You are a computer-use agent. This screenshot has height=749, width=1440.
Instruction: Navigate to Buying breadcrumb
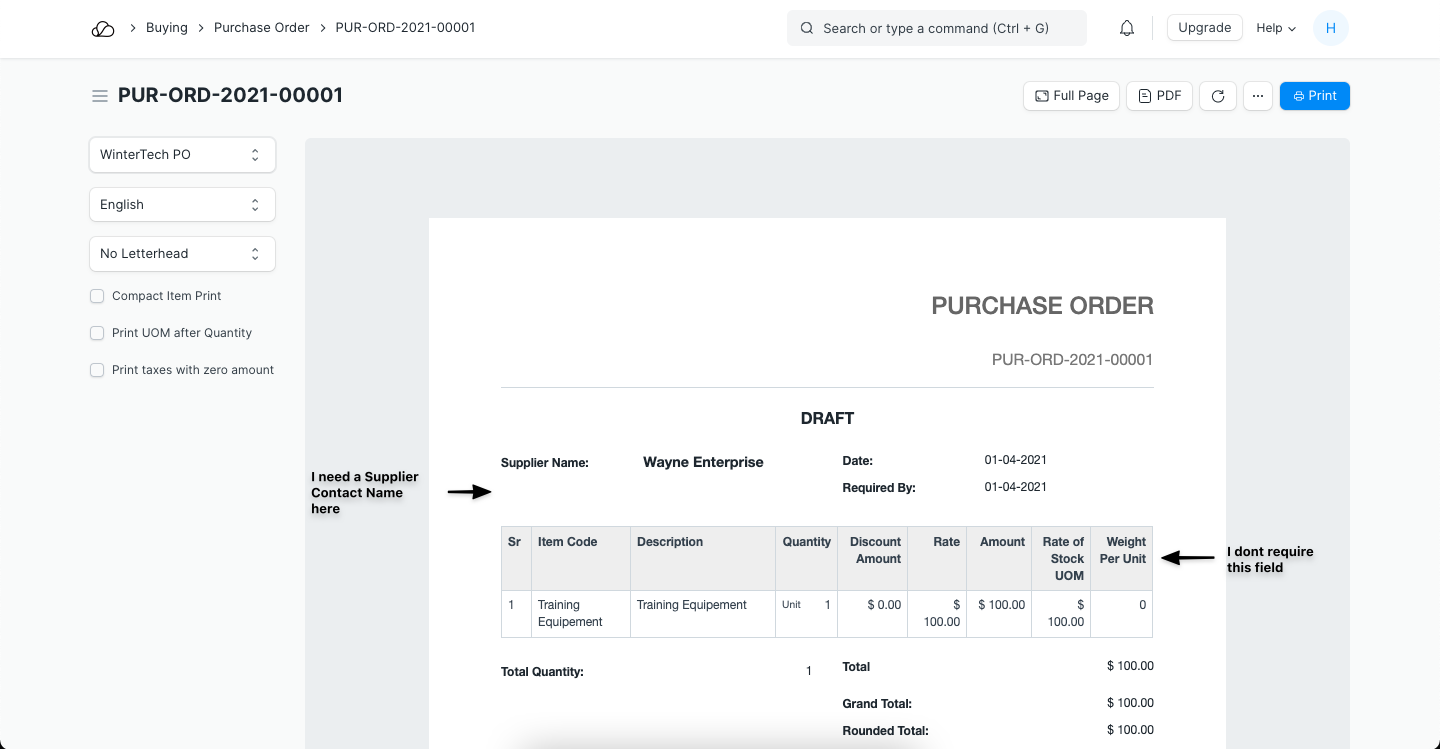[166, 28]
